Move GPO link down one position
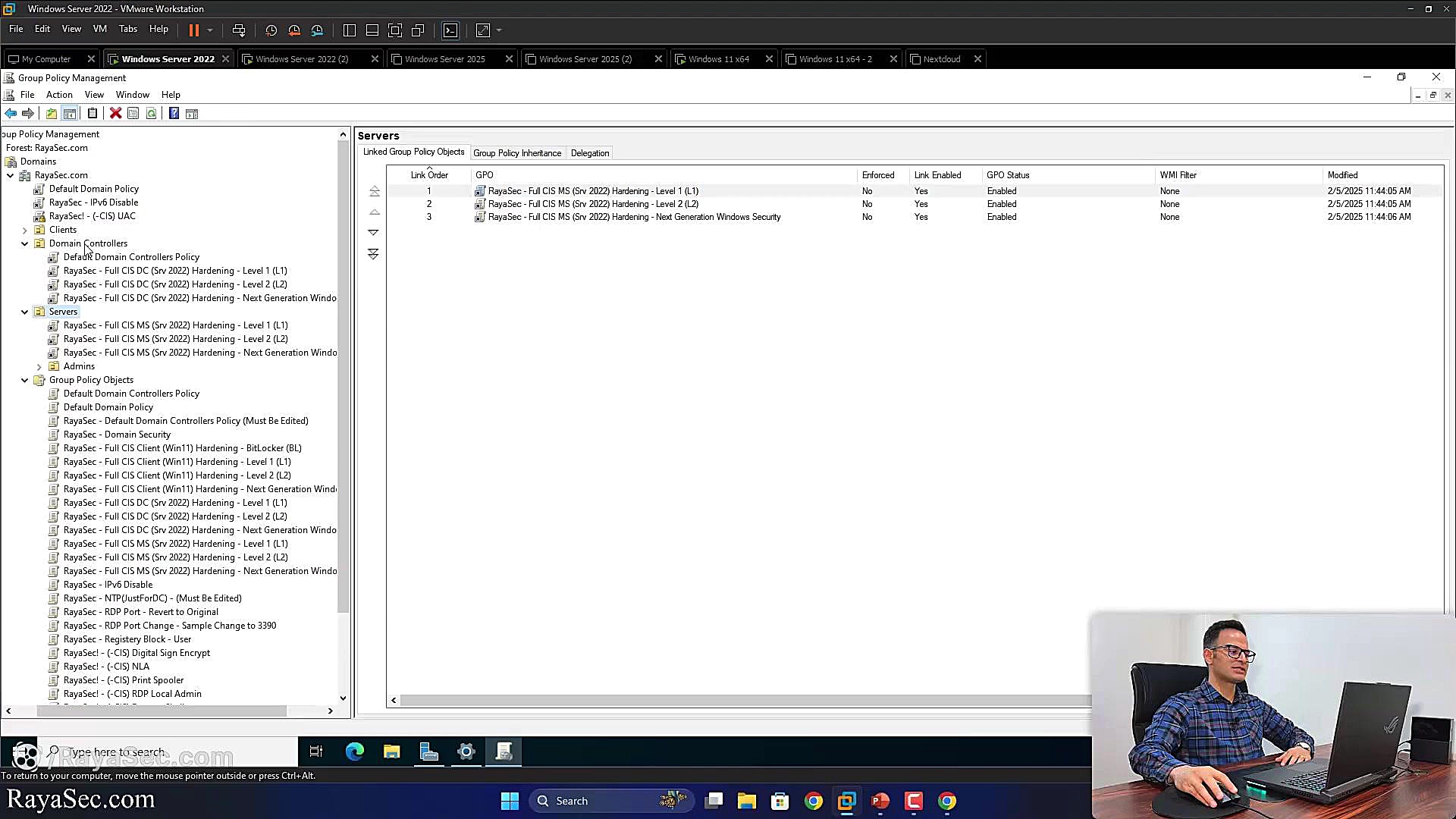This screenshot has height=819, width=1456. pos(373,232)
